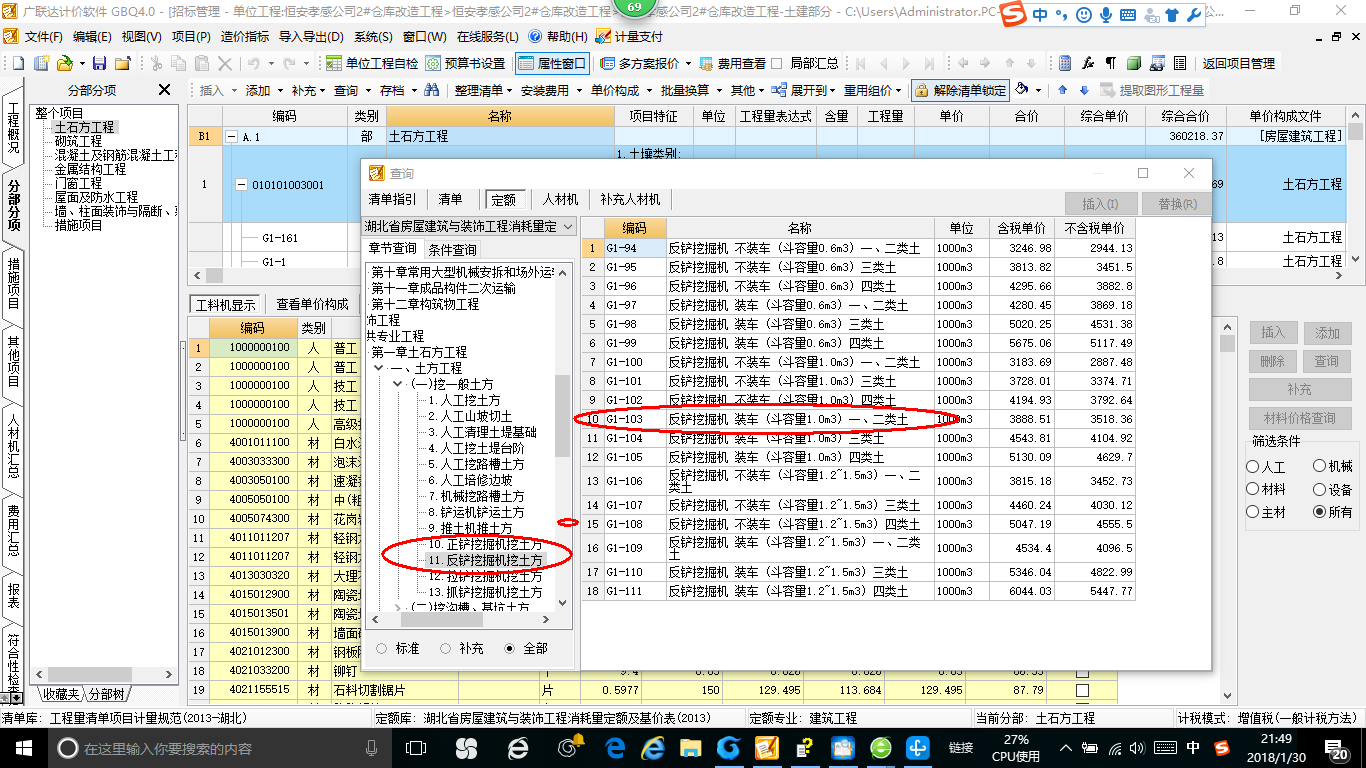Click the blue move-down arrow icon
This screenshot has height=768, width=1366.
point(1083,90)
